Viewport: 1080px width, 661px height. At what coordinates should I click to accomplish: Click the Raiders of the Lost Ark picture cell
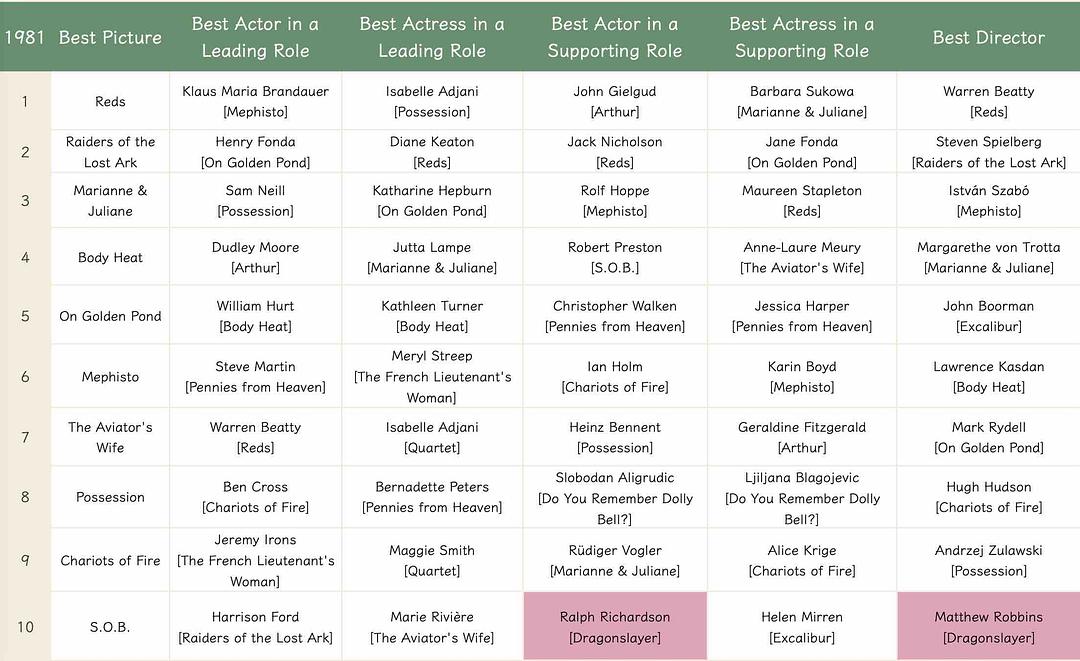pyautogui.click(x=110, y=152)
